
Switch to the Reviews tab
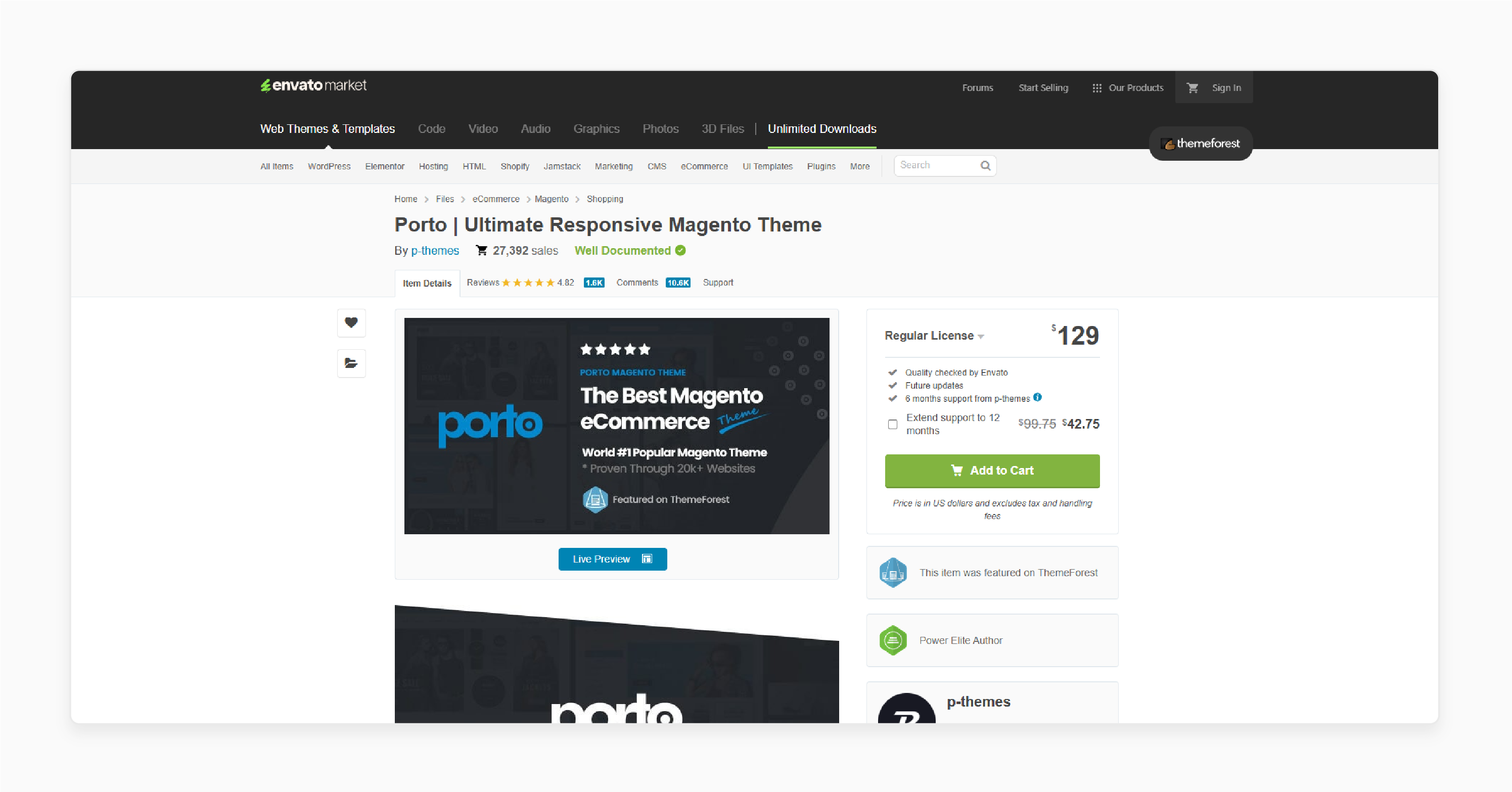[x=482, y=283]
